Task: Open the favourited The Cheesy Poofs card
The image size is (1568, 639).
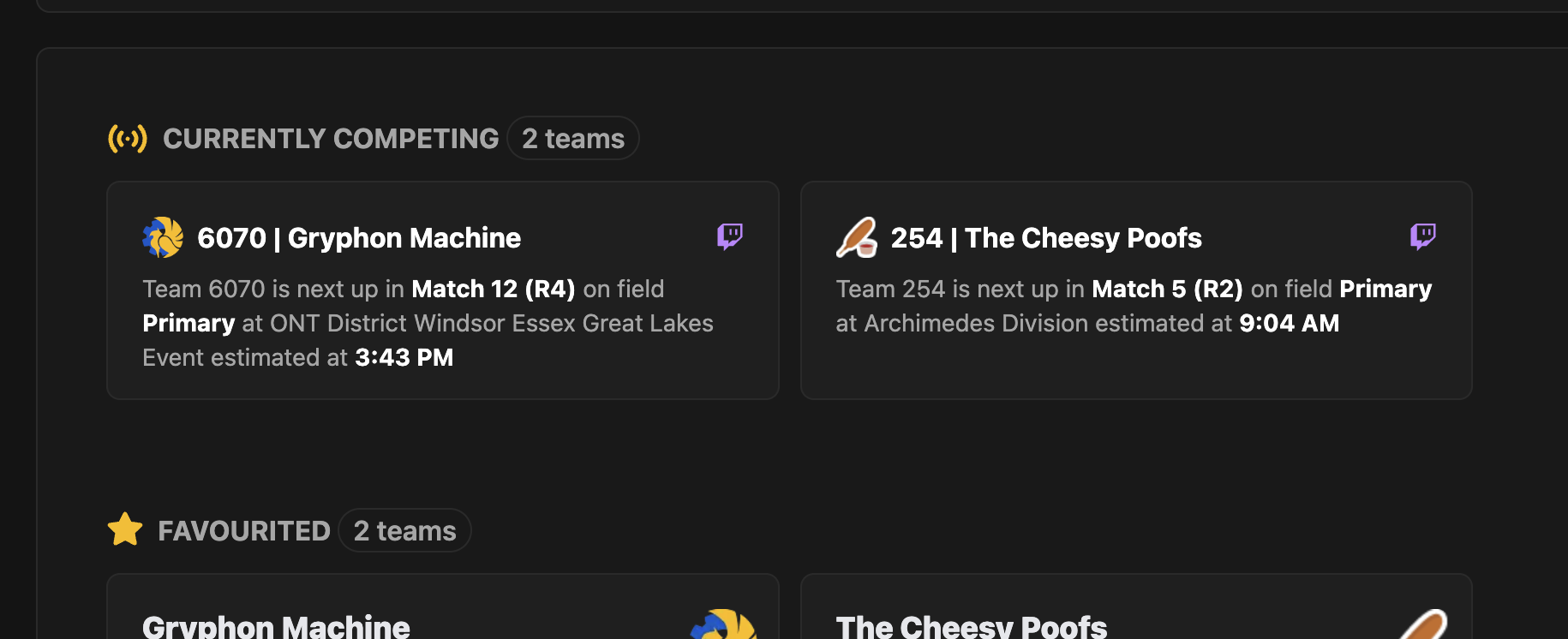Action: [1136, 606]
